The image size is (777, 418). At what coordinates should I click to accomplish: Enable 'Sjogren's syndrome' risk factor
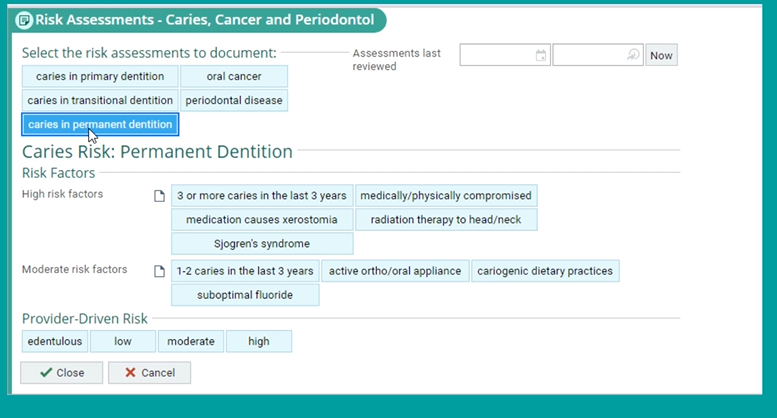(x=262, y=243)
